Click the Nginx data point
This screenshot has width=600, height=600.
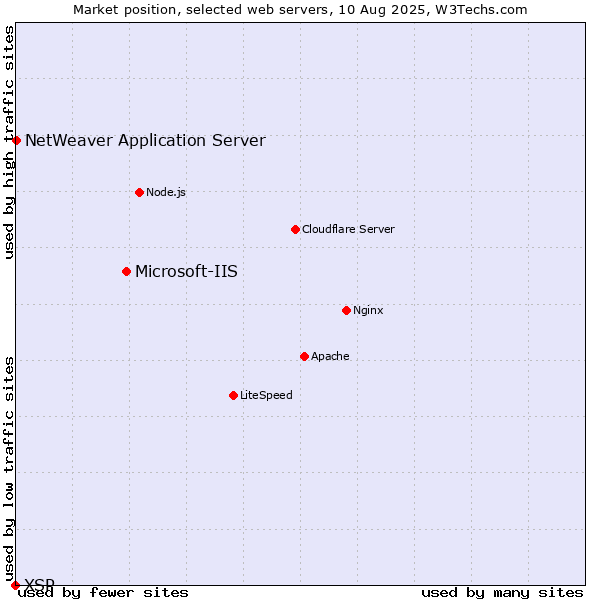pyautogui.click(x=346, y=310)
